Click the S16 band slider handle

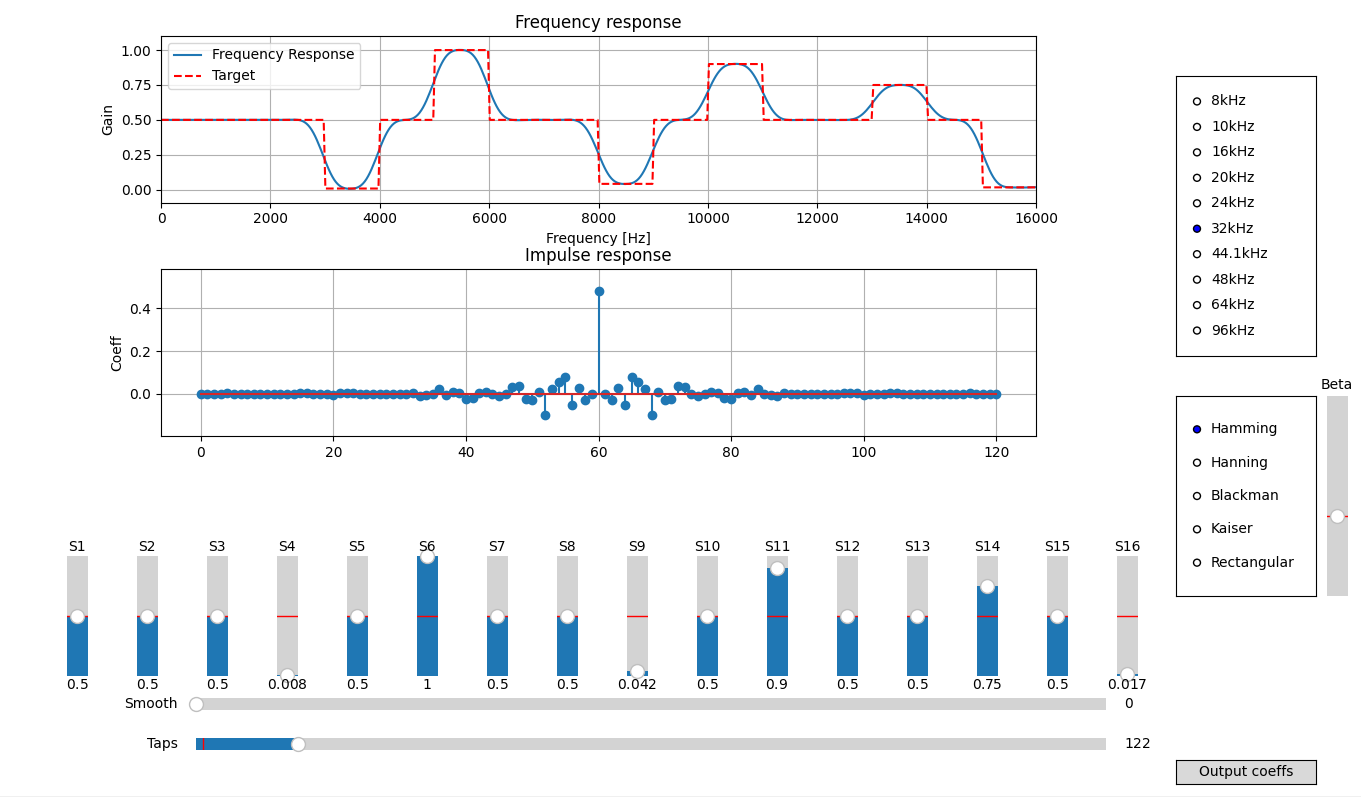[1127, 674]
